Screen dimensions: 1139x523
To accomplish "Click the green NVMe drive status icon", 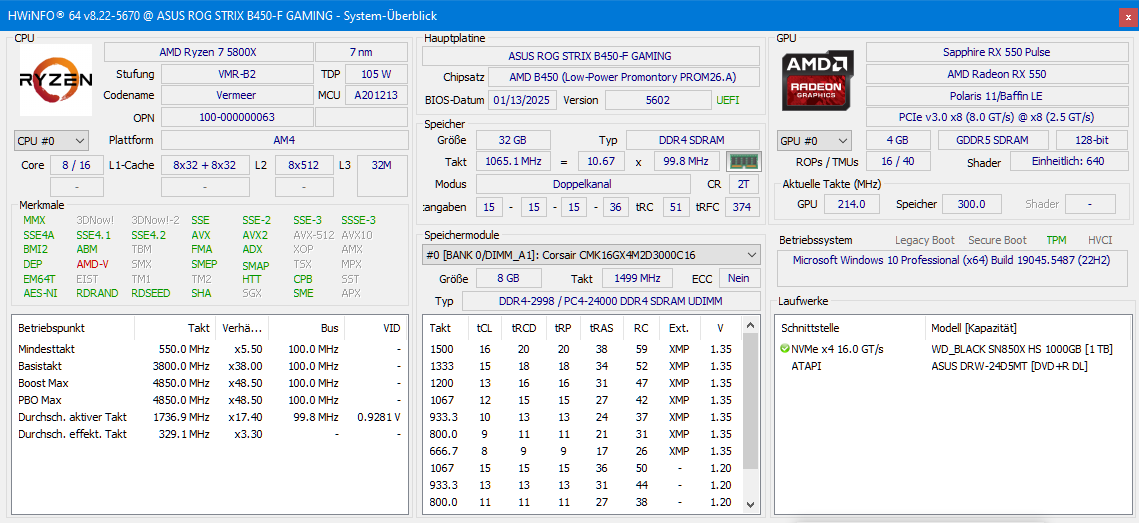I will [785, 349].
